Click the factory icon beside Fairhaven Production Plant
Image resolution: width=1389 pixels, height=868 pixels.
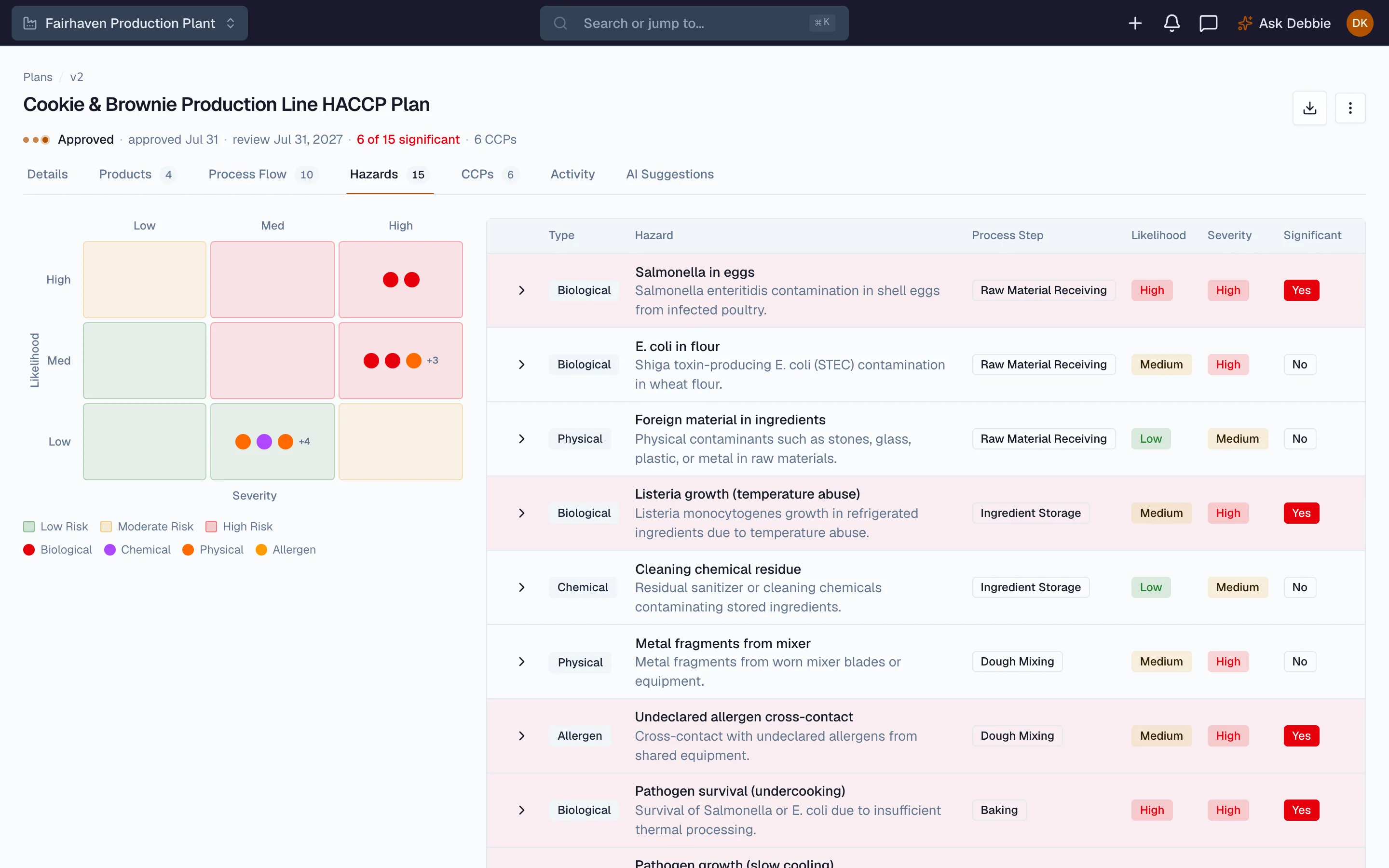tap(30, 23)
